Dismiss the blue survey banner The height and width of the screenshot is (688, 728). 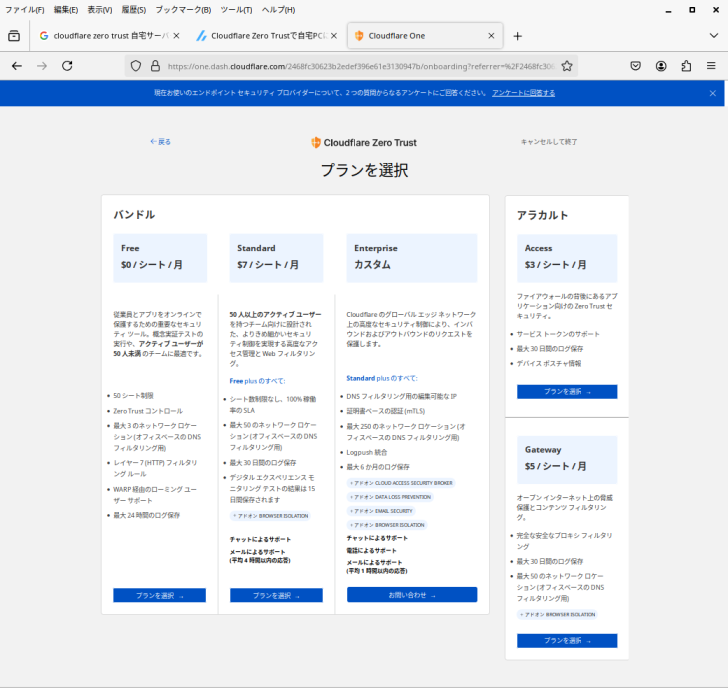713,93
